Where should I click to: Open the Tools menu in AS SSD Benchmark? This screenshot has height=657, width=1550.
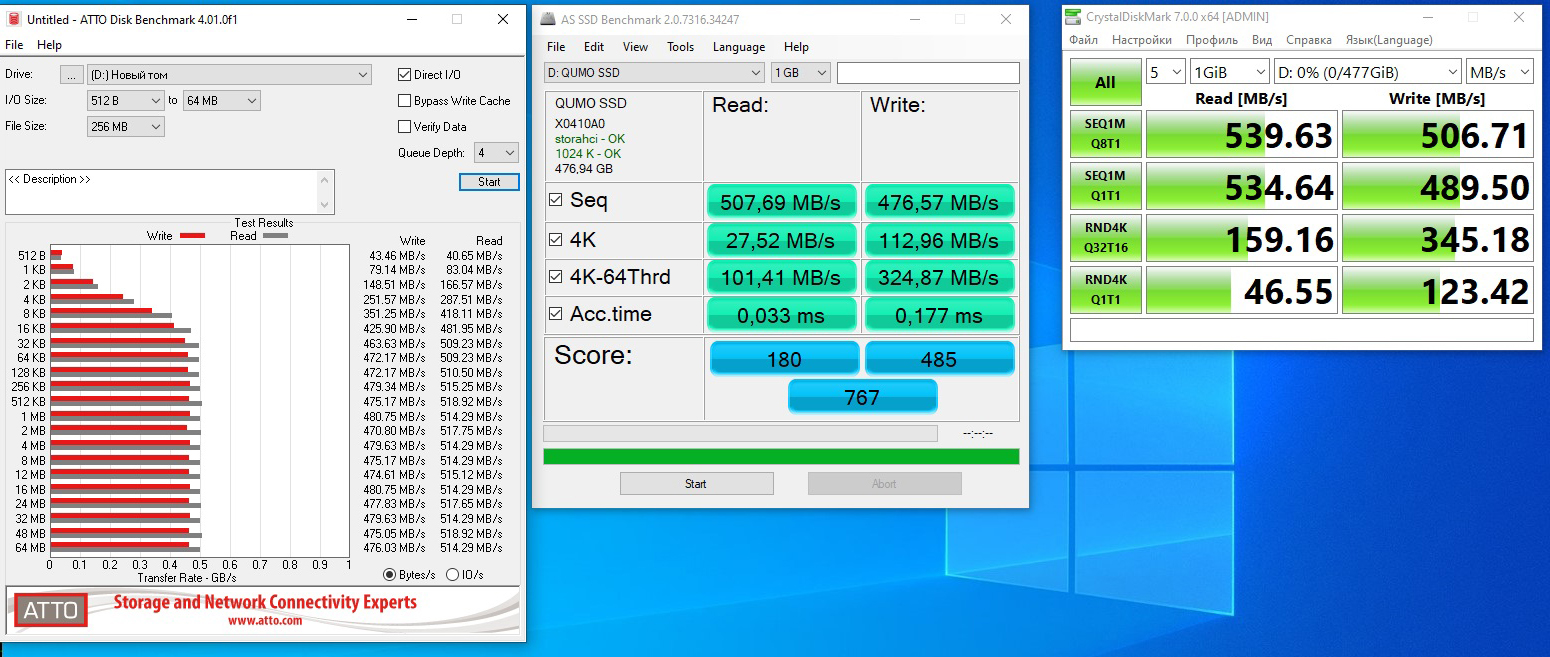[680, 47]
